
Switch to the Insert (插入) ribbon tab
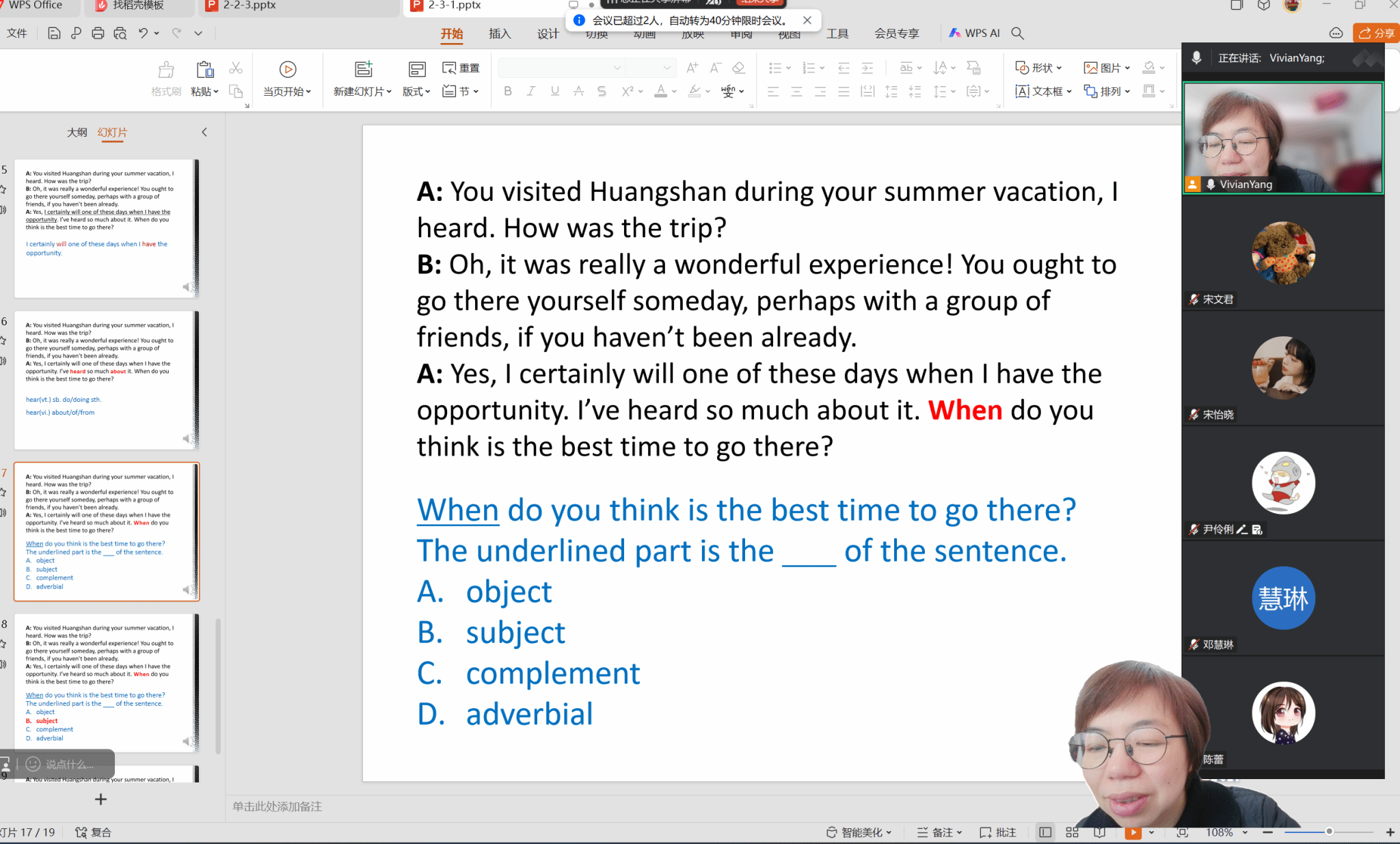pos(500,33)
